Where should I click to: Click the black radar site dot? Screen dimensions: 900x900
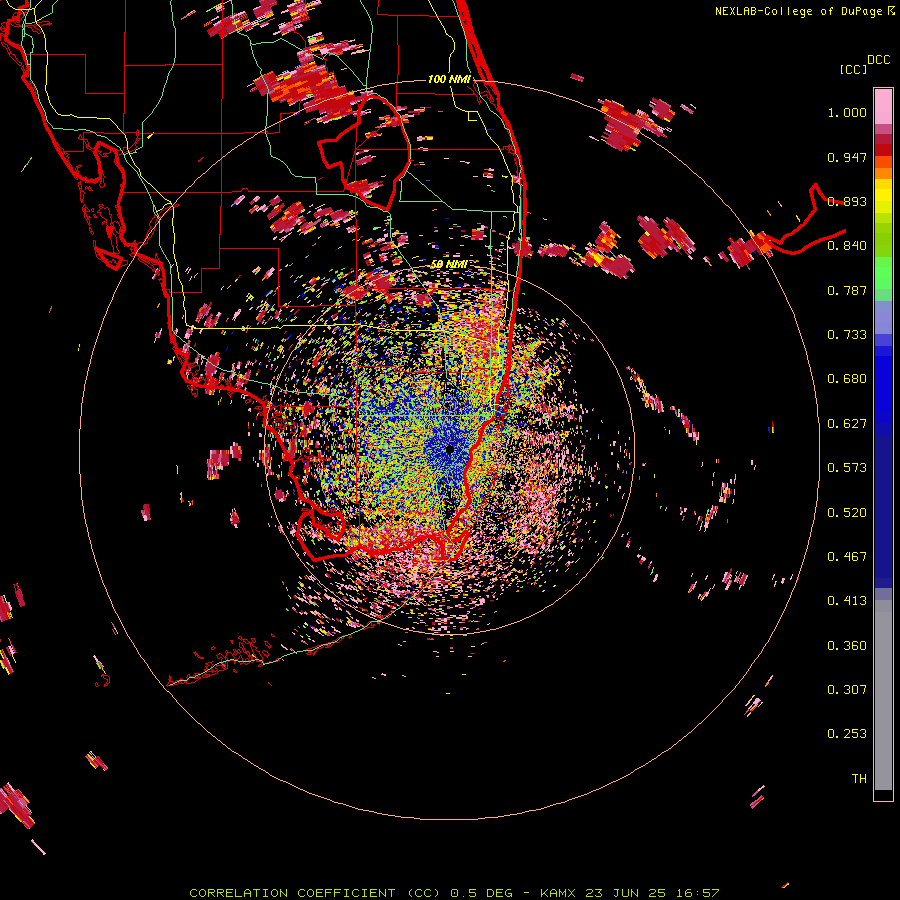point(450,449)
